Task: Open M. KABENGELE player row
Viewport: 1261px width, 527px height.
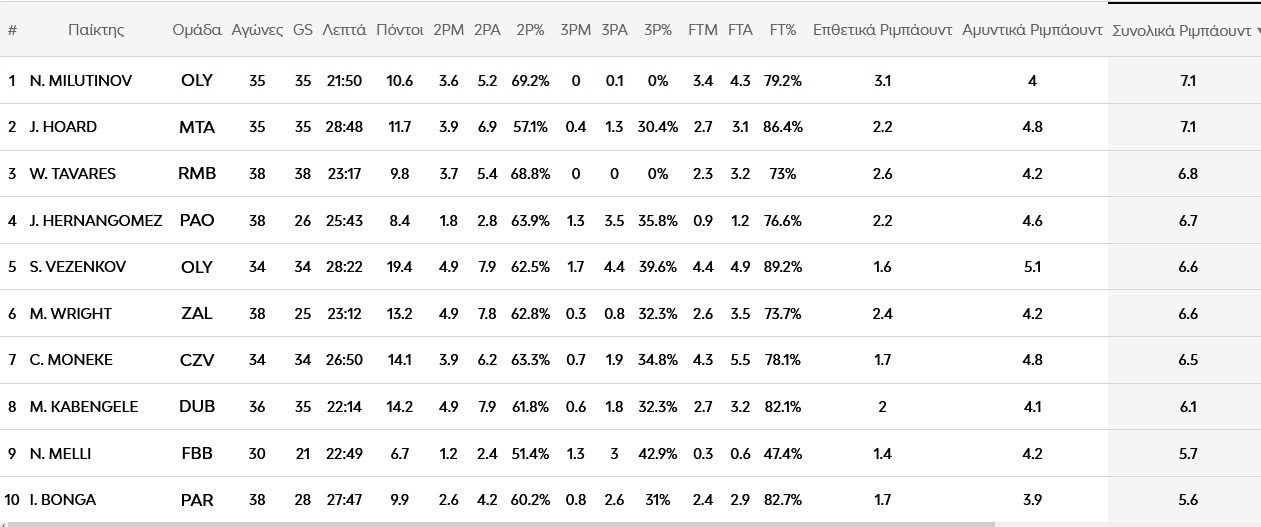Action: [84, 407]
